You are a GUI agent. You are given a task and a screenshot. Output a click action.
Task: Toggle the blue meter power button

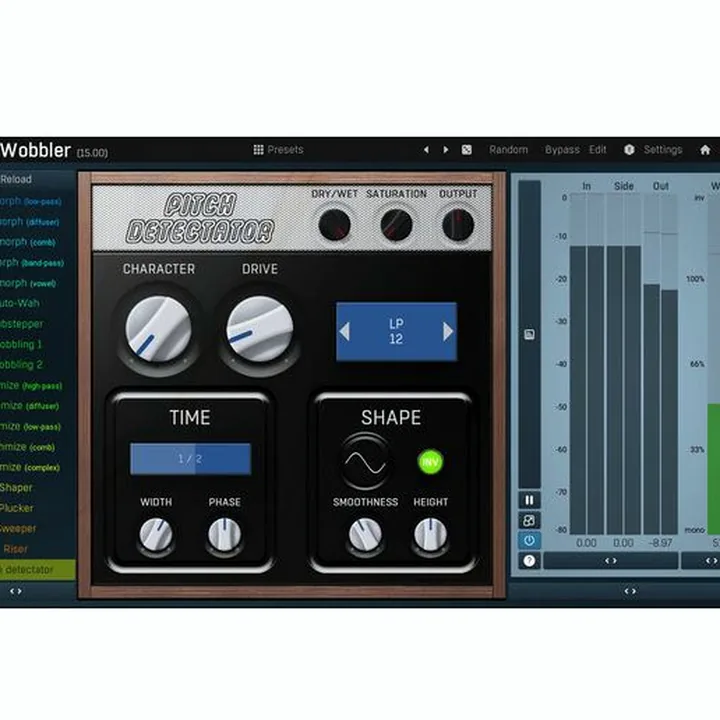[x=529, y=541]
